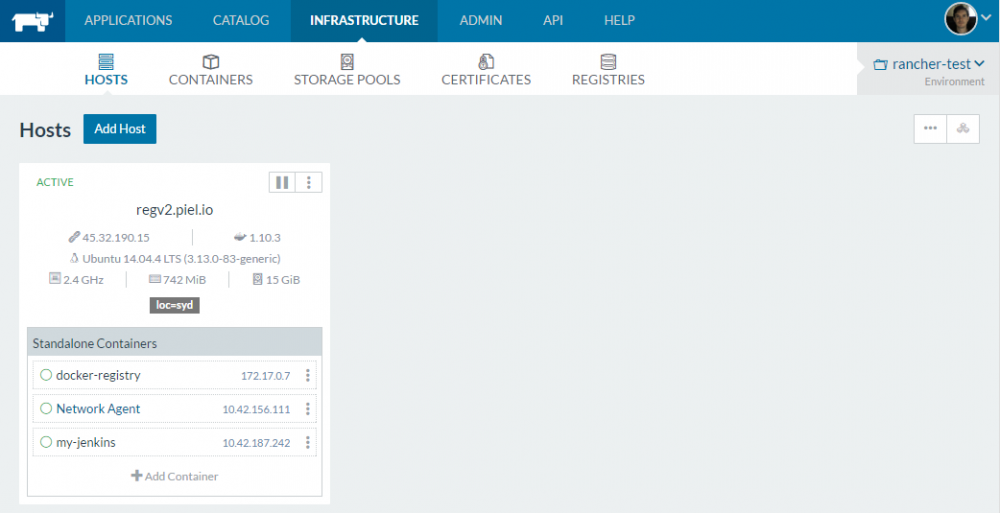Switch to the Registries tab
This screenshot has width=1000, height=513.
(x=608, y=70)
